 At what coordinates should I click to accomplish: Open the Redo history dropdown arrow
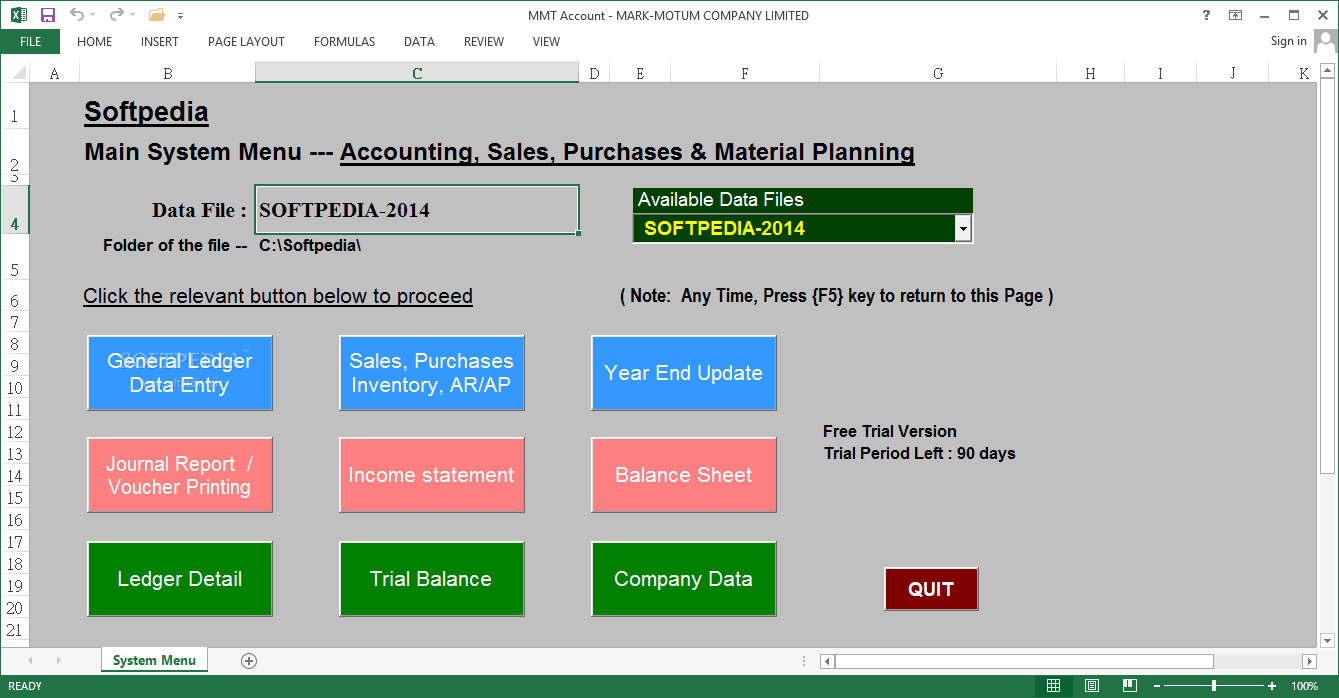133,15
